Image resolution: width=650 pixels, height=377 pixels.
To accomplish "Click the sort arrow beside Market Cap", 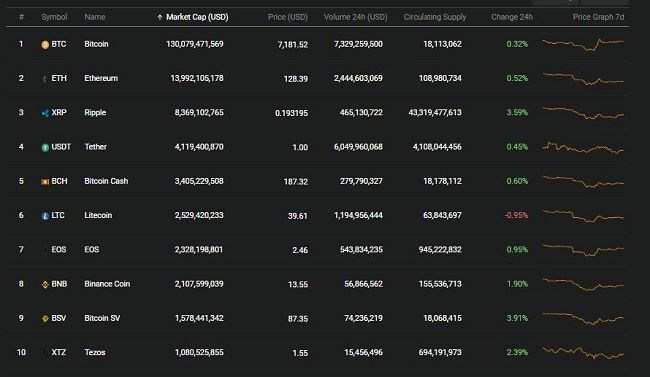I will (x=160, y=17).
